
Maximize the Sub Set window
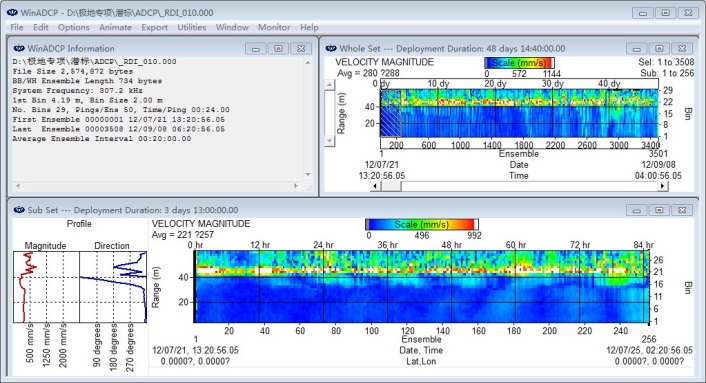coord(659,210)
